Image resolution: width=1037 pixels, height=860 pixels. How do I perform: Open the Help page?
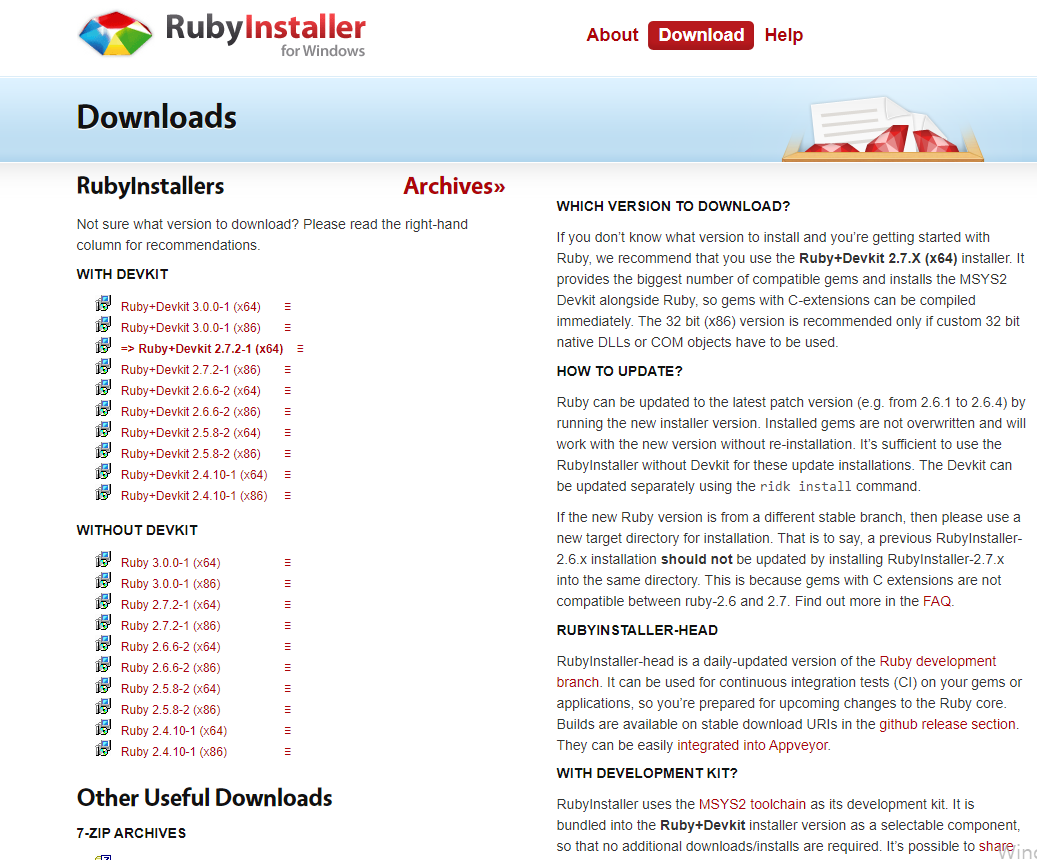(x=784, y=35)
